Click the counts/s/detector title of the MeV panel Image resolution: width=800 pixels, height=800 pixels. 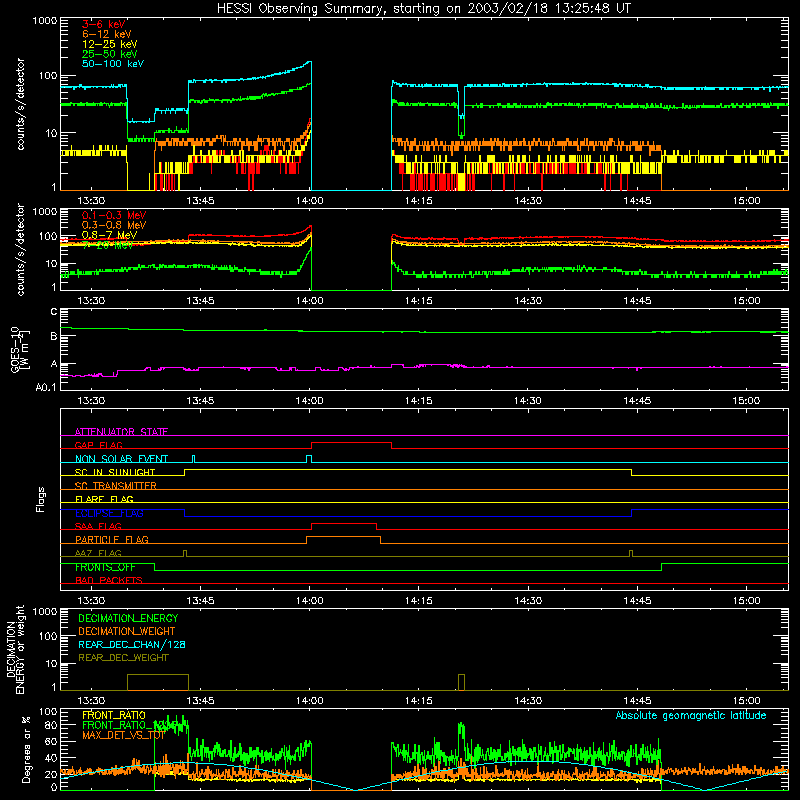coord(20,250)
